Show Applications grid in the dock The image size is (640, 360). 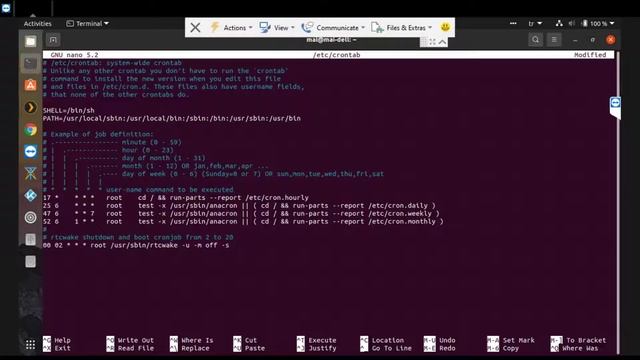tap(31, 345)
